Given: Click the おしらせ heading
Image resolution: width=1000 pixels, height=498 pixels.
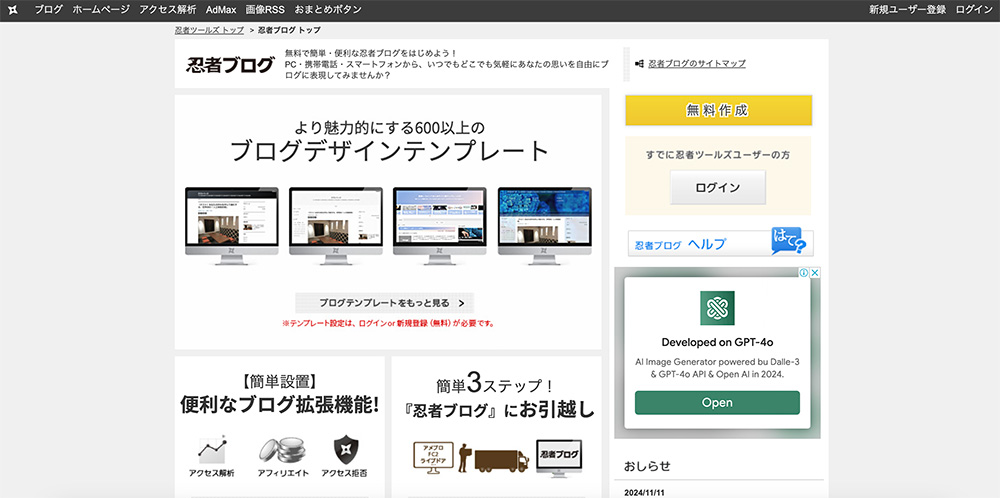Looking at the screenshot, I should point(647,465).
